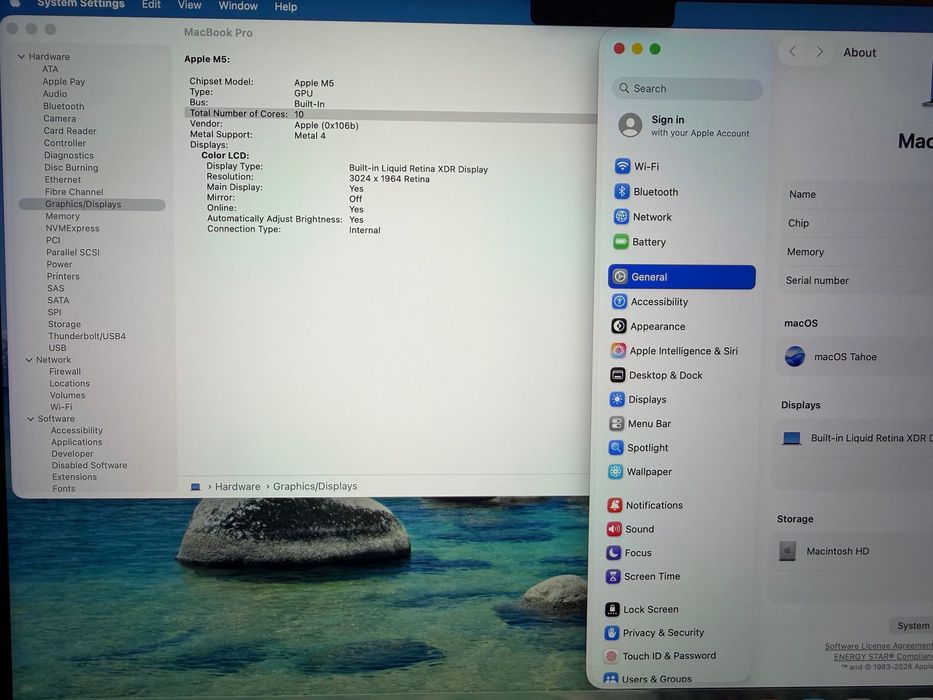
Task: Click the macOS Tahoe icon
Action: pos(794,356)
